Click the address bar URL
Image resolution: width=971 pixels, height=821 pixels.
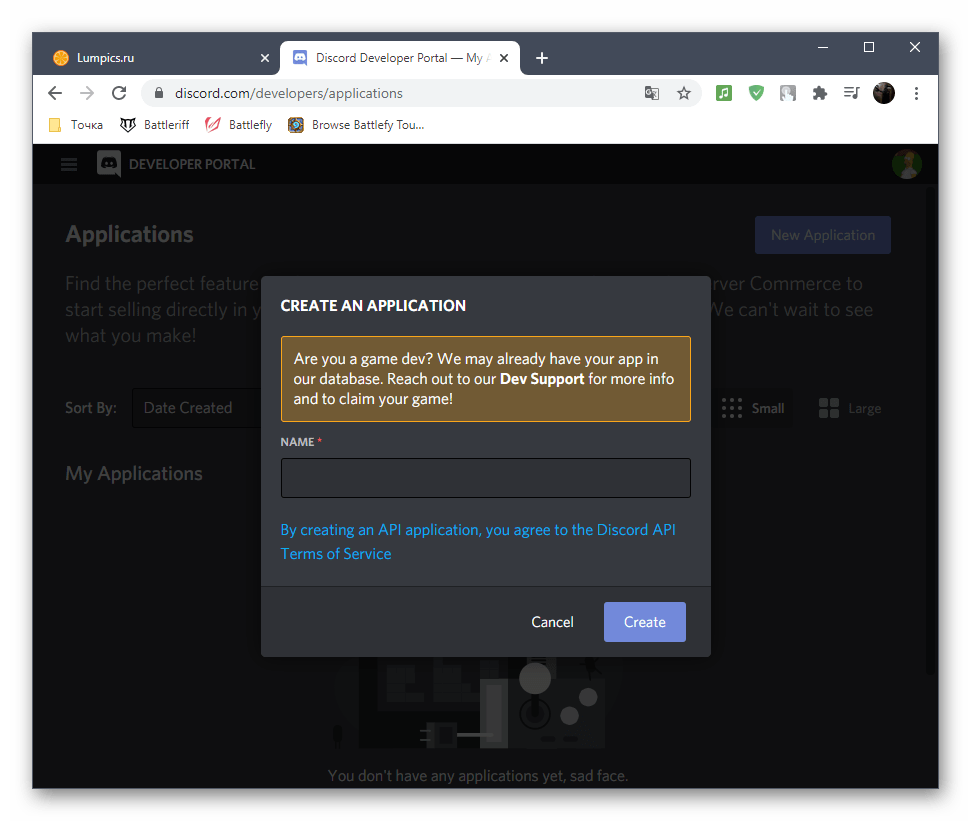click(289, 93)
